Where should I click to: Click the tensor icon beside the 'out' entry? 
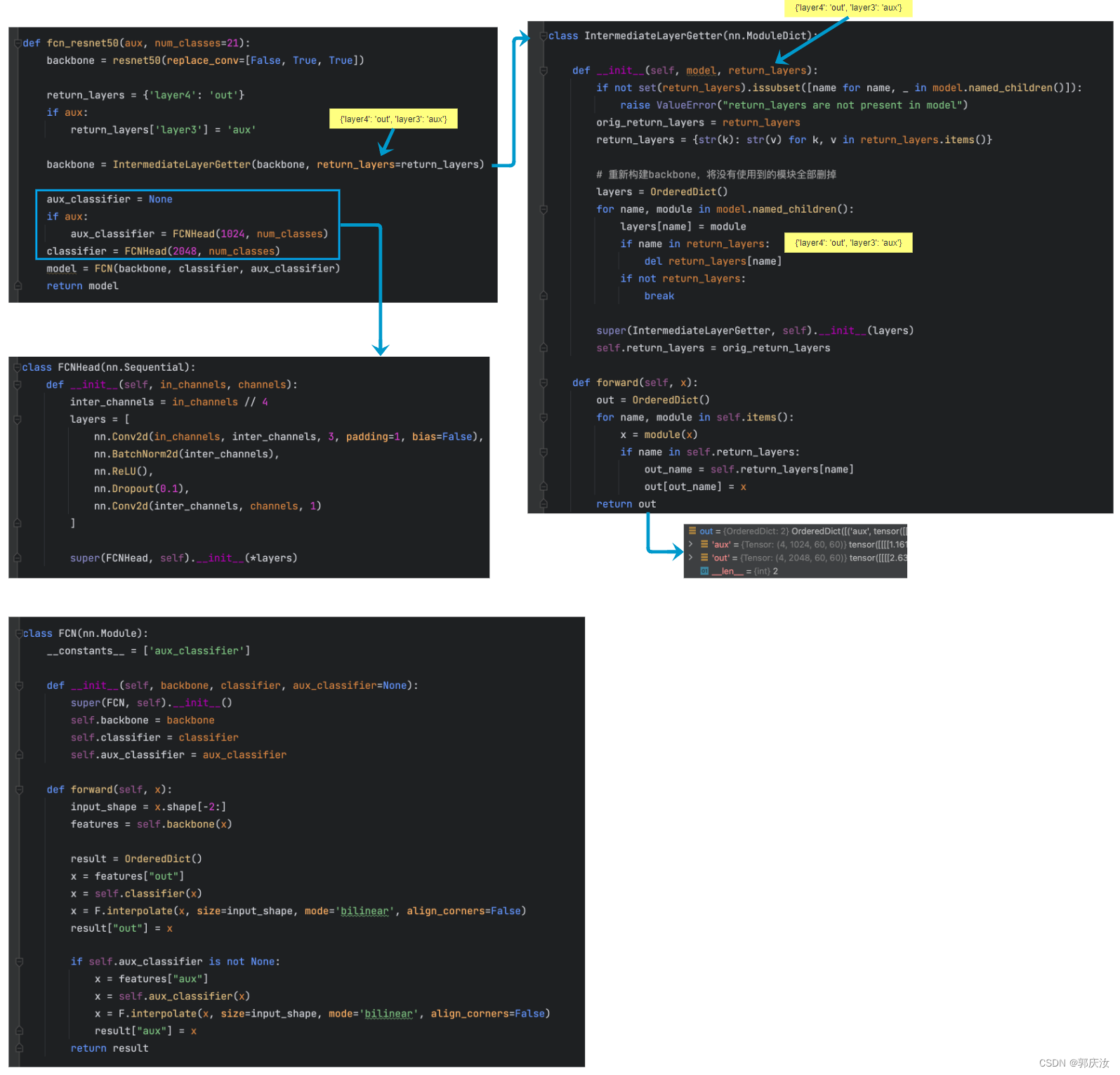click(704, 558)
